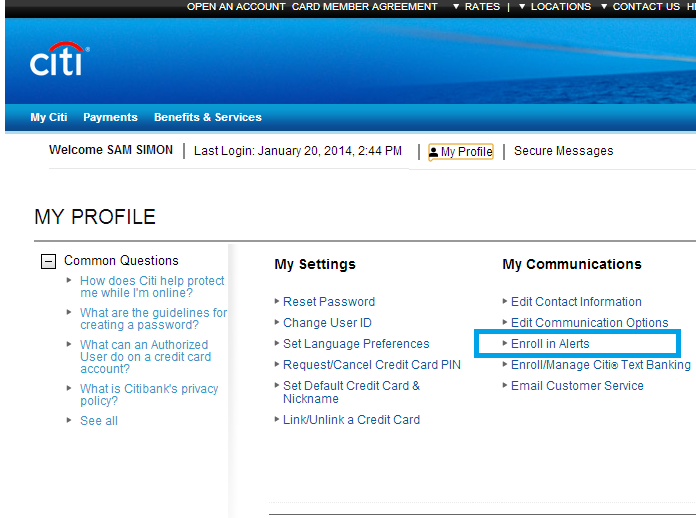
Task: Open the Contact Us menu
Action: [646, 7]
